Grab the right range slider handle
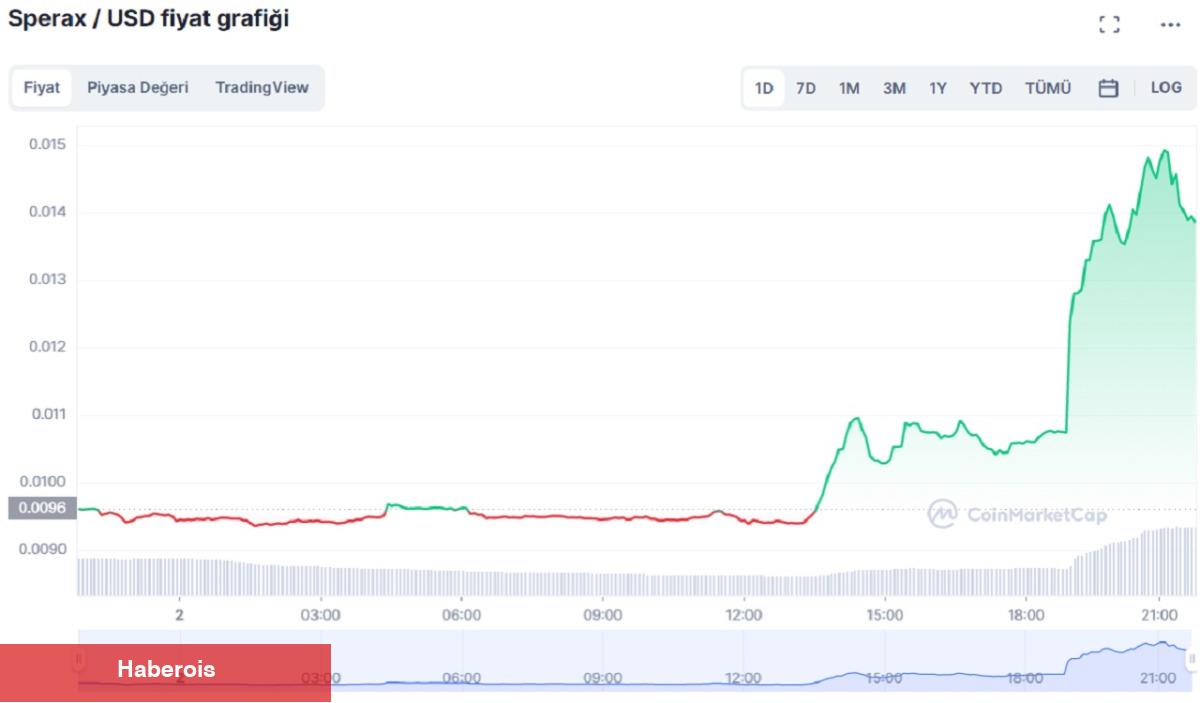 pyautogui.click(x=1191, y=658)
